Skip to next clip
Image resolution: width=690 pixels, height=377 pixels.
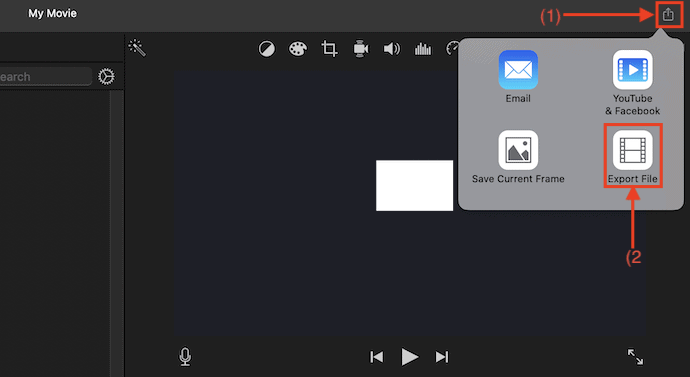click(x=442, y=357)
